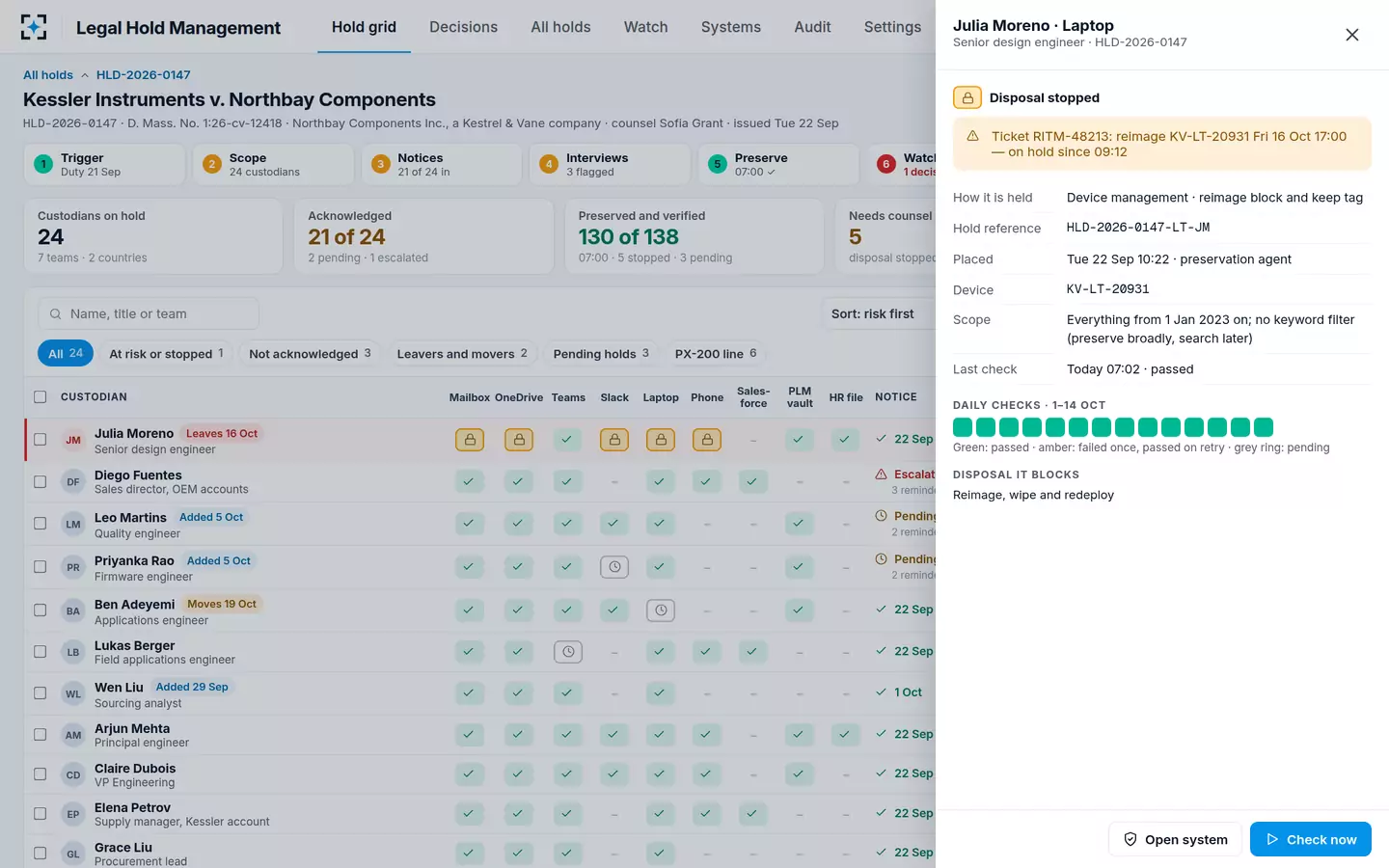Click Diego Fuentes's Salesforce check icon
1389x868 pixels.
(753, 481)
